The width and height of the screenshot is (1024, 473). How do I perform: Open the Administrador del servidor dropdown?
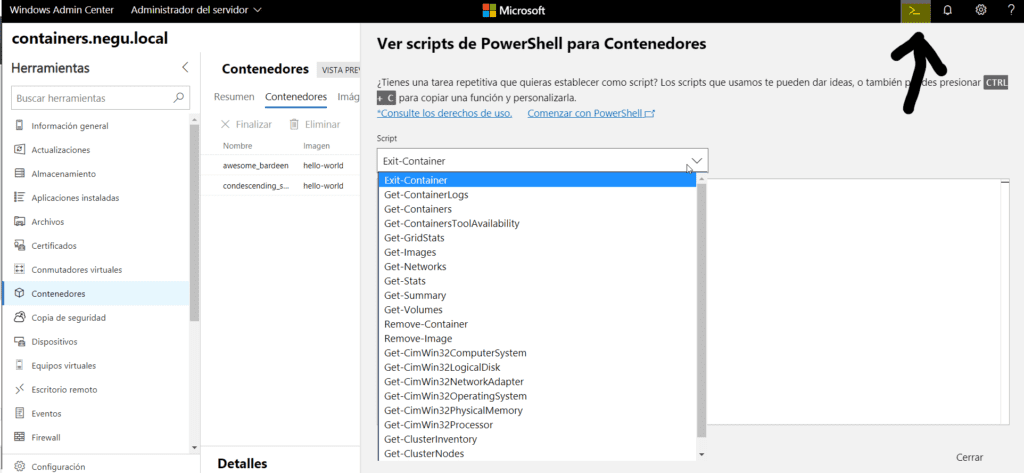(196, 10)
